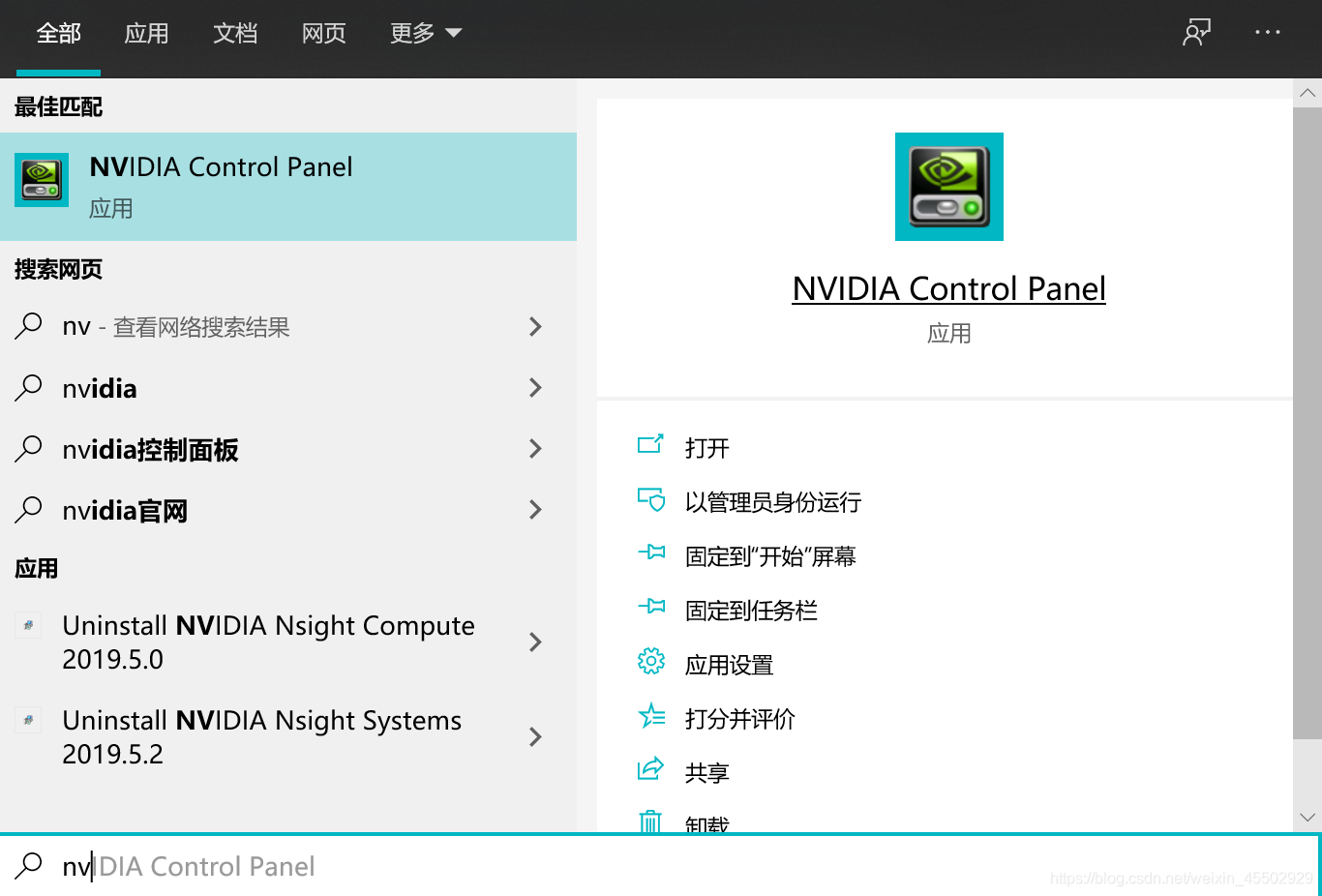Image resolution: width=1322 pixels, height=896 pixels.
Task: Select the 'nvidia控制面板' suggestion text
Action: pyautogui.click(x=150, y=449)
